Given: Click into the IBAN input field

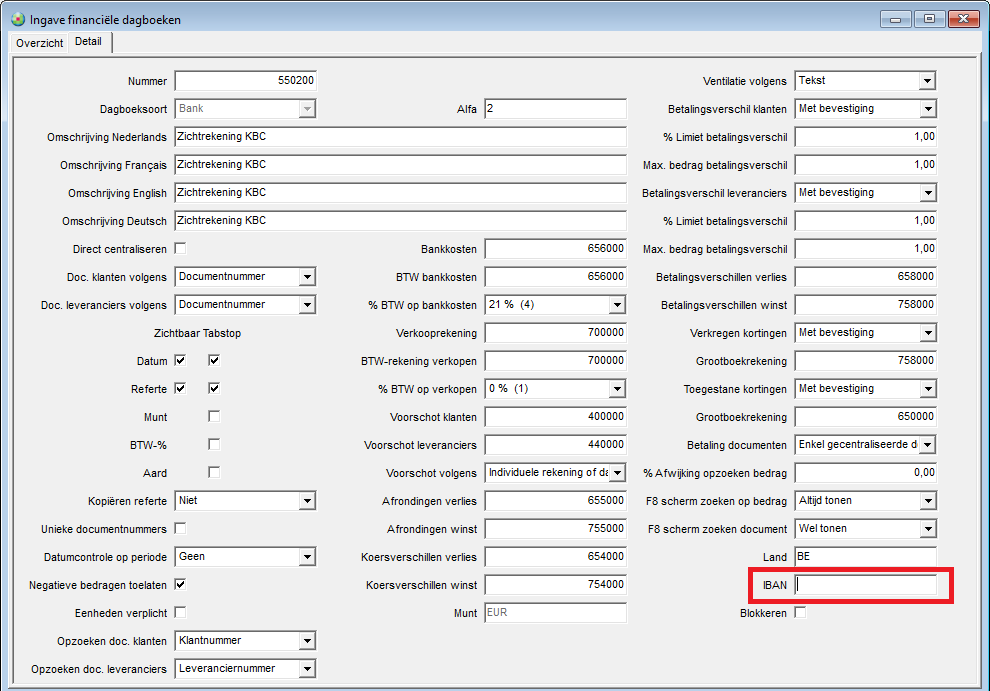Looking at the screenshot, I should (x=865, y=585).
